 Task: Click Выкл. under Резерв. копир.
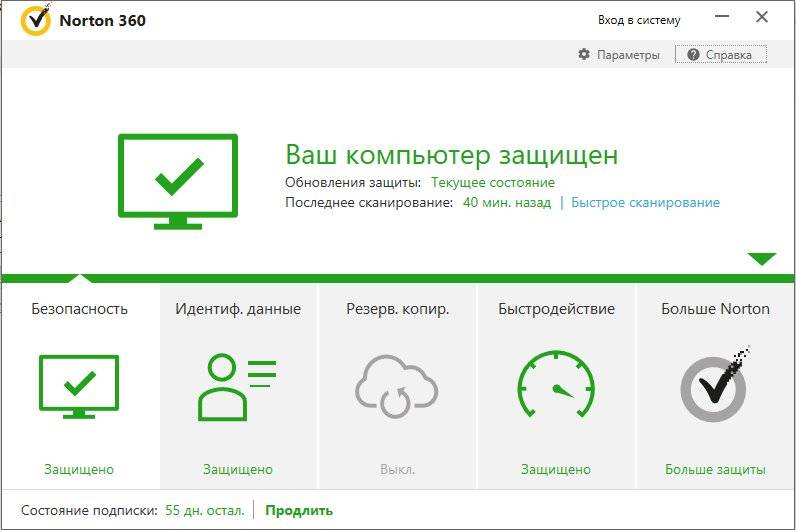[397, 470]
